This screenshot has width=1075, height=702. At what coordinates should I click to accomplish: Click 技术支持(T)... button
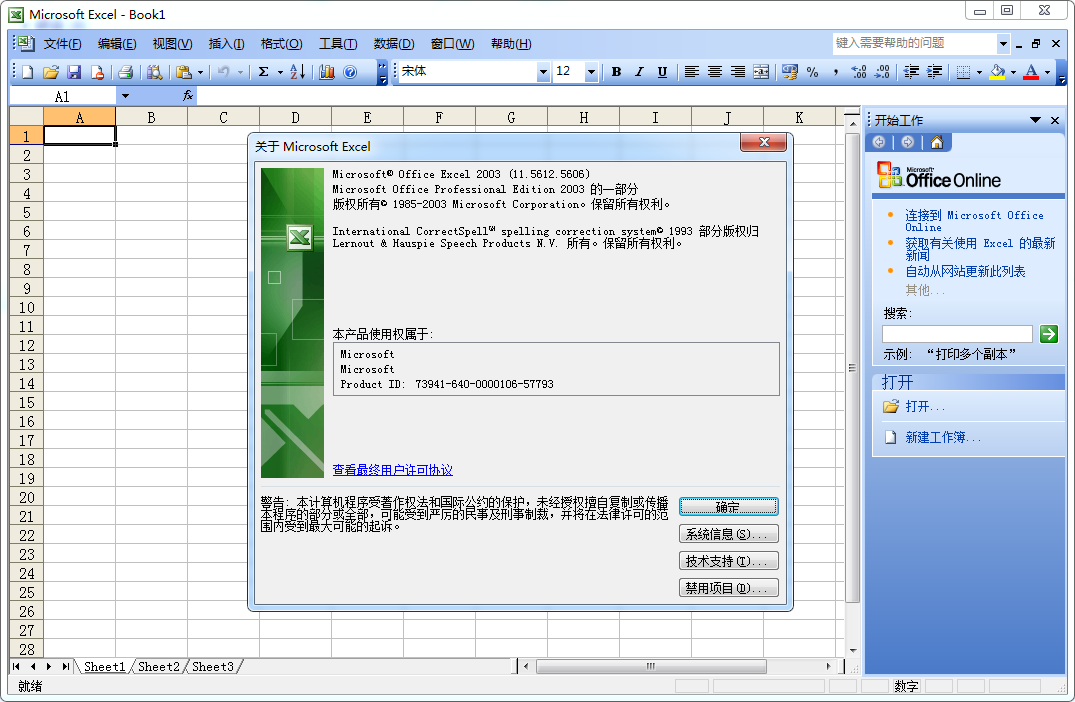729,561
